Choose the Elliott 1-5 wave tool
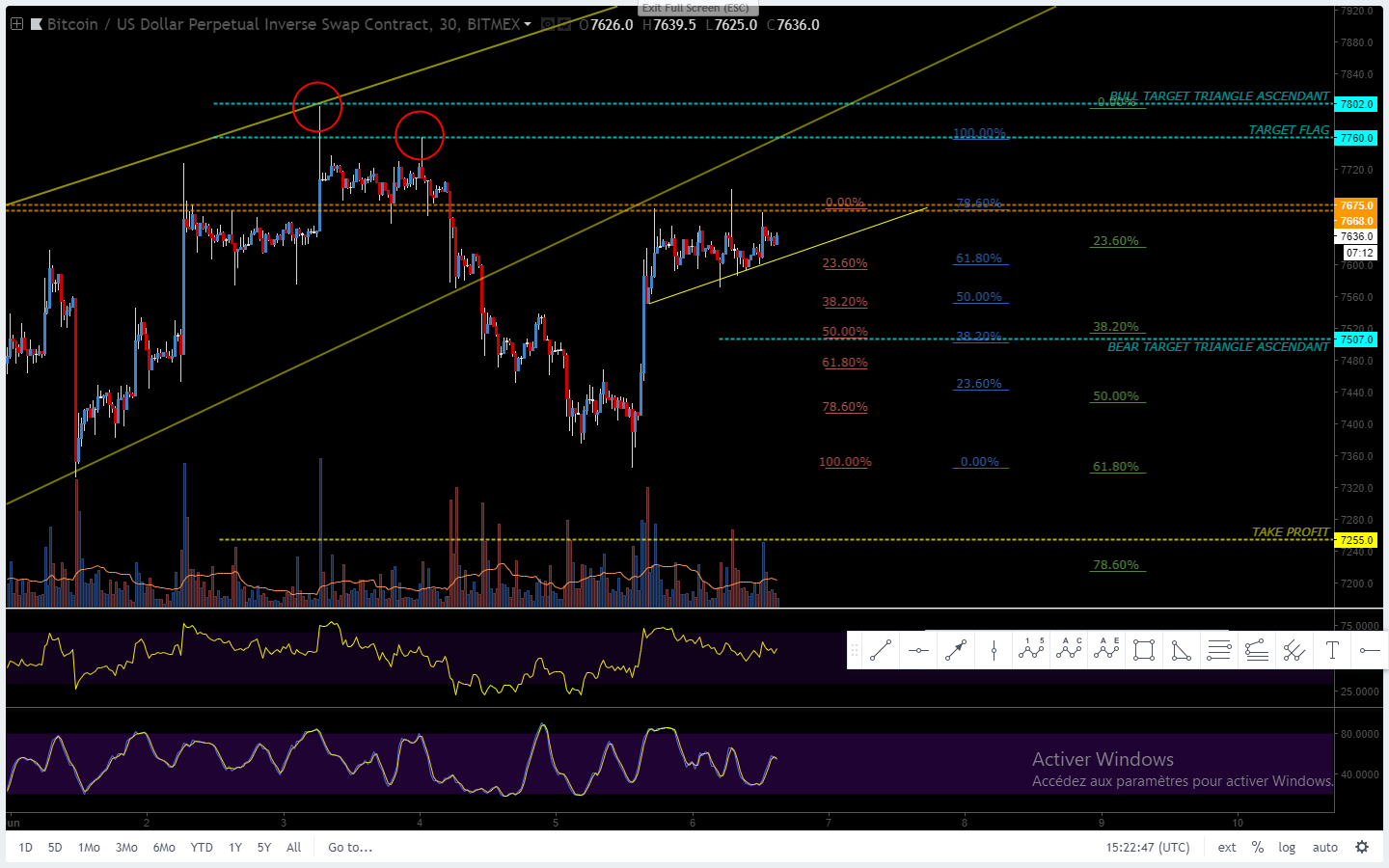Screen dimensions: 1389x868 (1031, 651)
